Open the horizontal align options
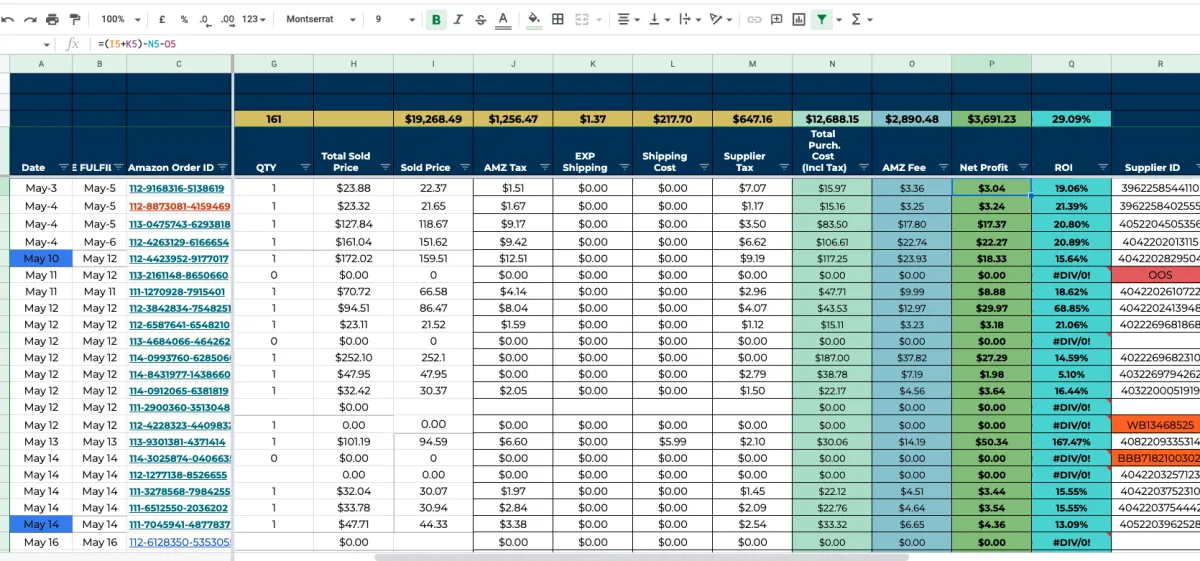The width and height of the screenshot is (1200, 561). coord(629,19)
